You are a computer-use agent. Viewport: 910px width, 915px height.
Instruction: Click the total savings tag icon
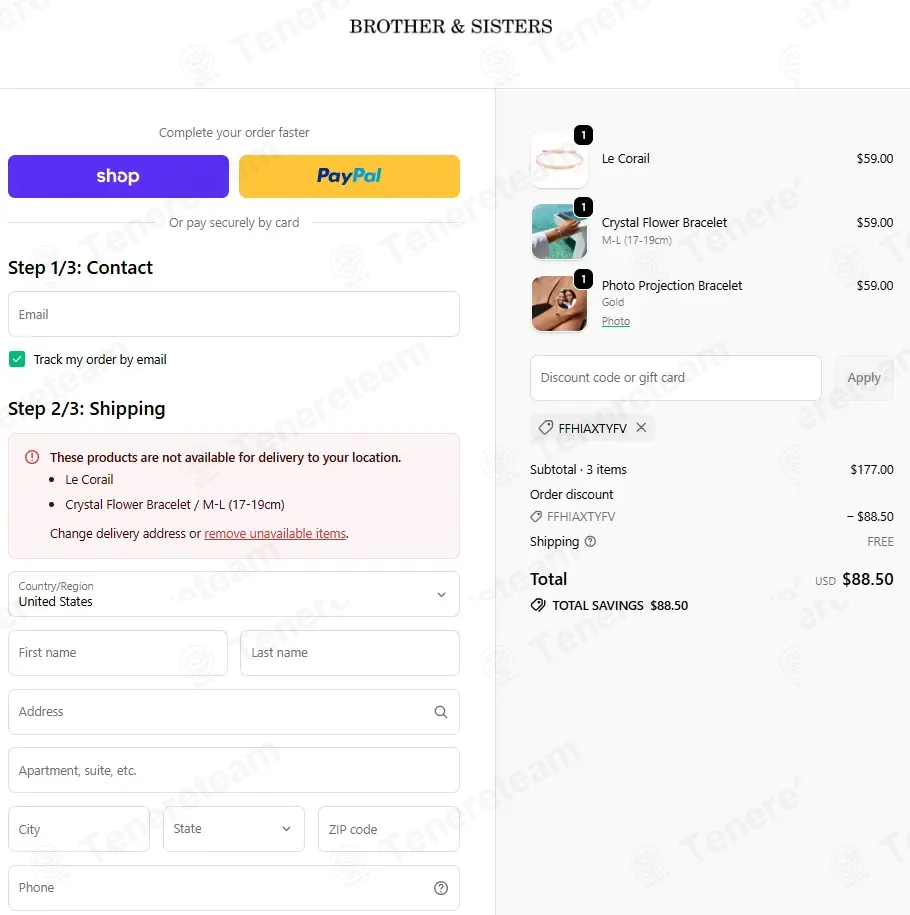coord(538,605)
